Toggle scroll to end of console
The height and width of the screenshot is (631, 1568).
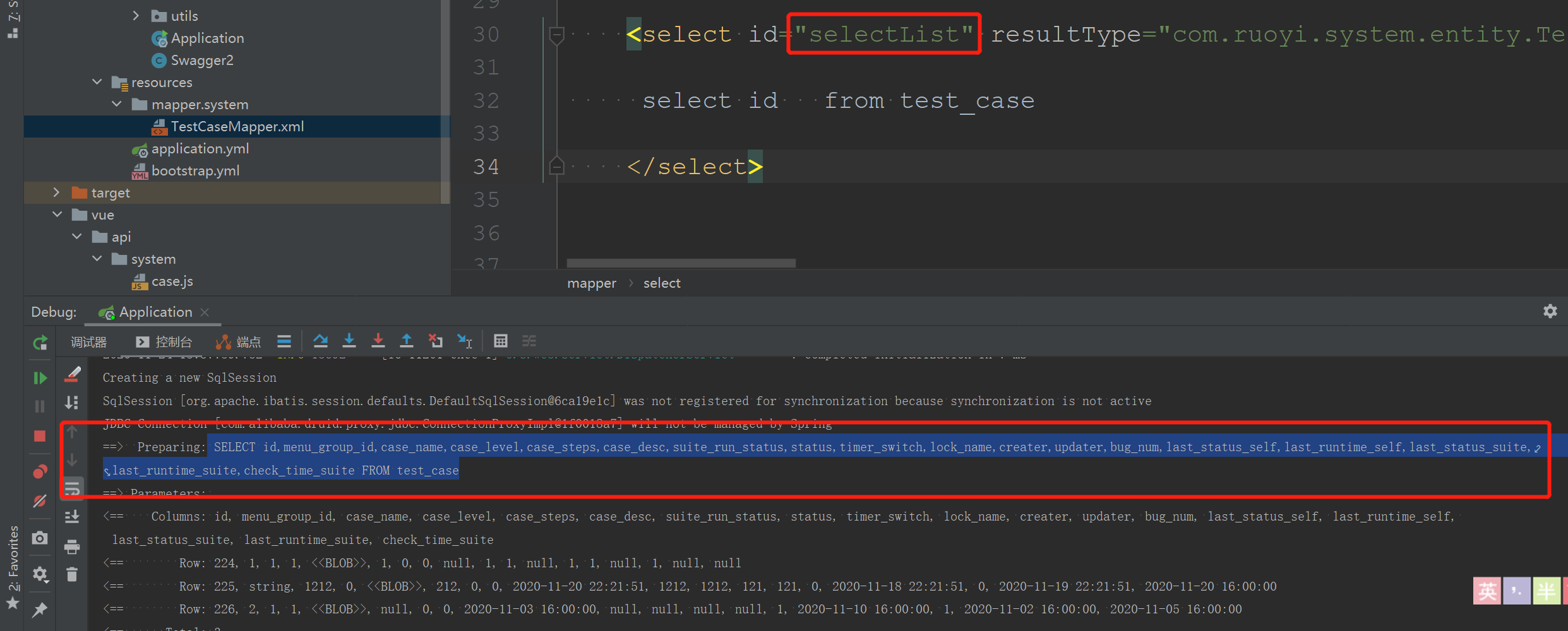click(x=72, y=517)
